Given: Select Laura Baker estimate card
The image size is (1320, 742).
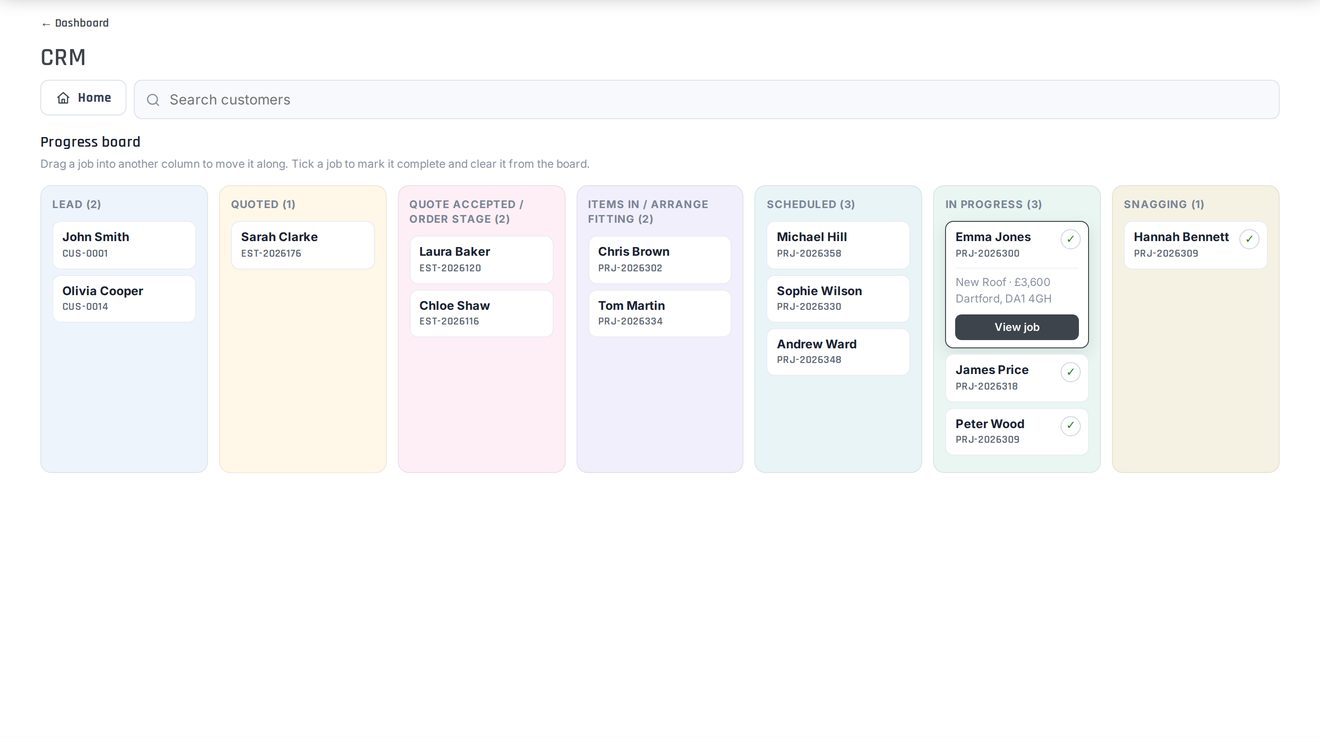Looking at the screenshot, I should (481, 260).
